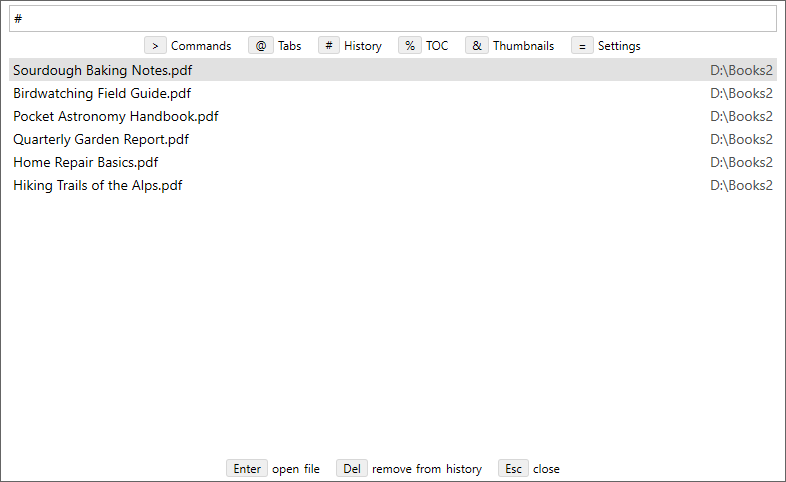
Task: Click D:\Books2 path on Birdwatching row
Action: tap(741, 93)
